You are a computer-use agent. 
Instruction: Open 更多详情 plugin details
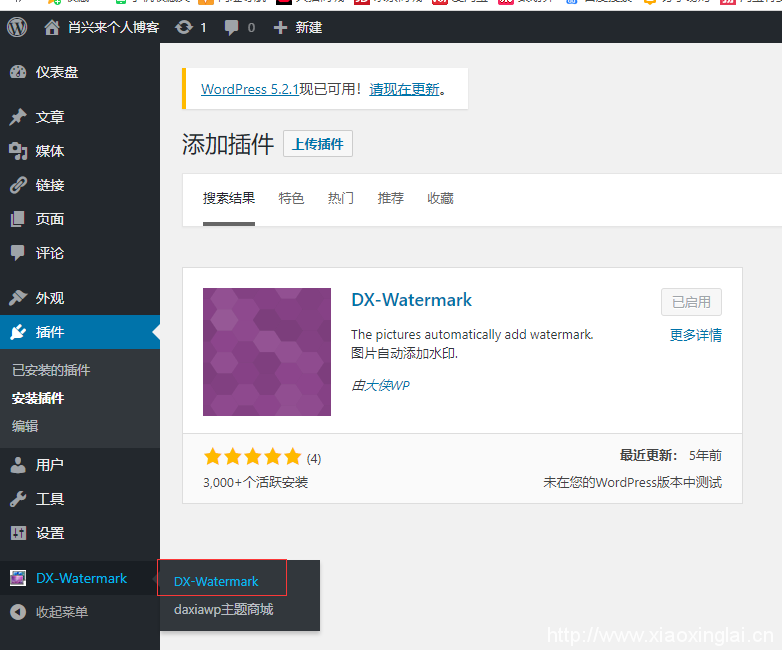(695, 335)
